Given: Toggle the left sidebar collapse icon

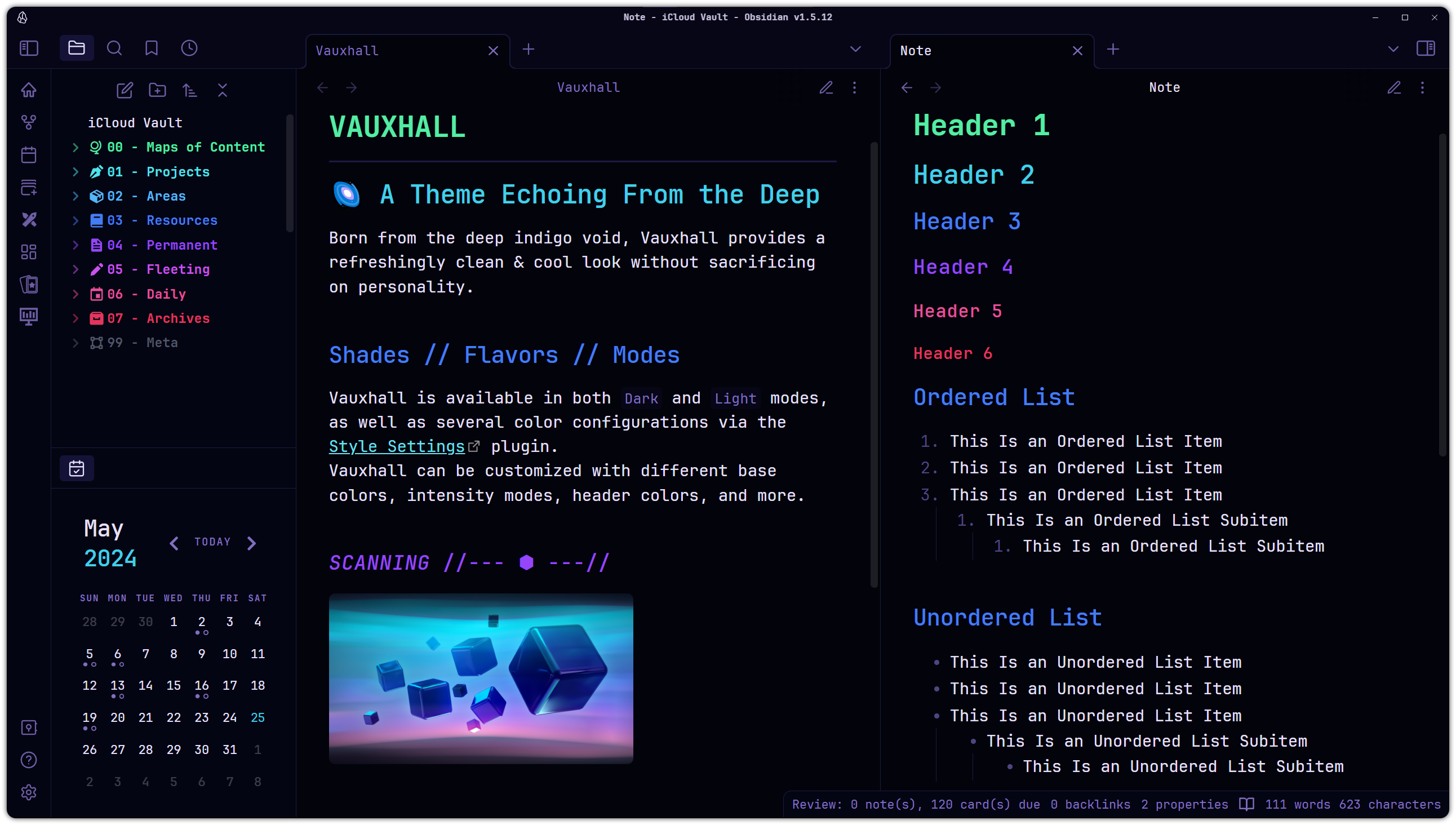Looking at the screenshot, I should pyautogui.click(x=29, y=48).
